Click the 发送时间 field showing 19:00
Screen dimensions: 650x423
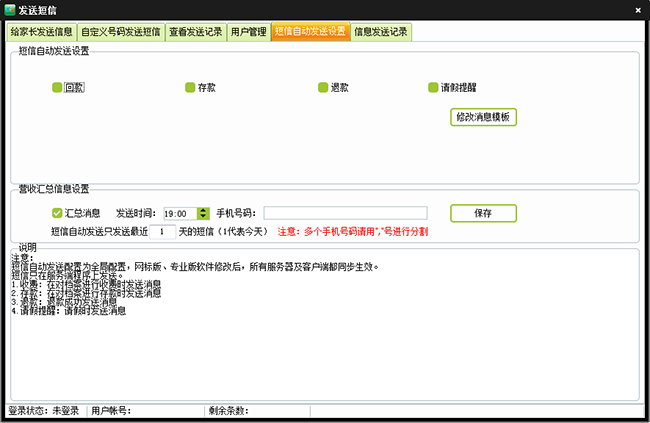point(179,213)
